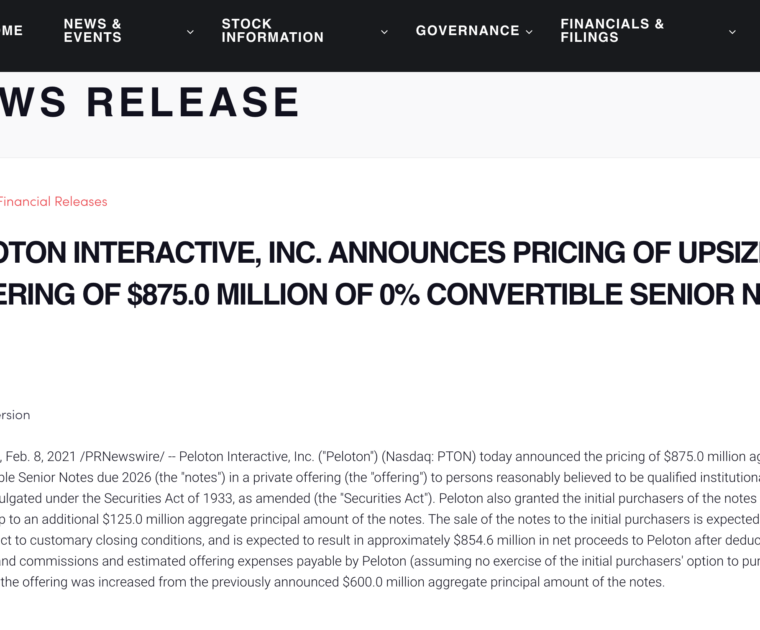Follow the Financial Releases category link
Image resolution: width=760 pixels, height=630 pixels.
tap(53, 202)
